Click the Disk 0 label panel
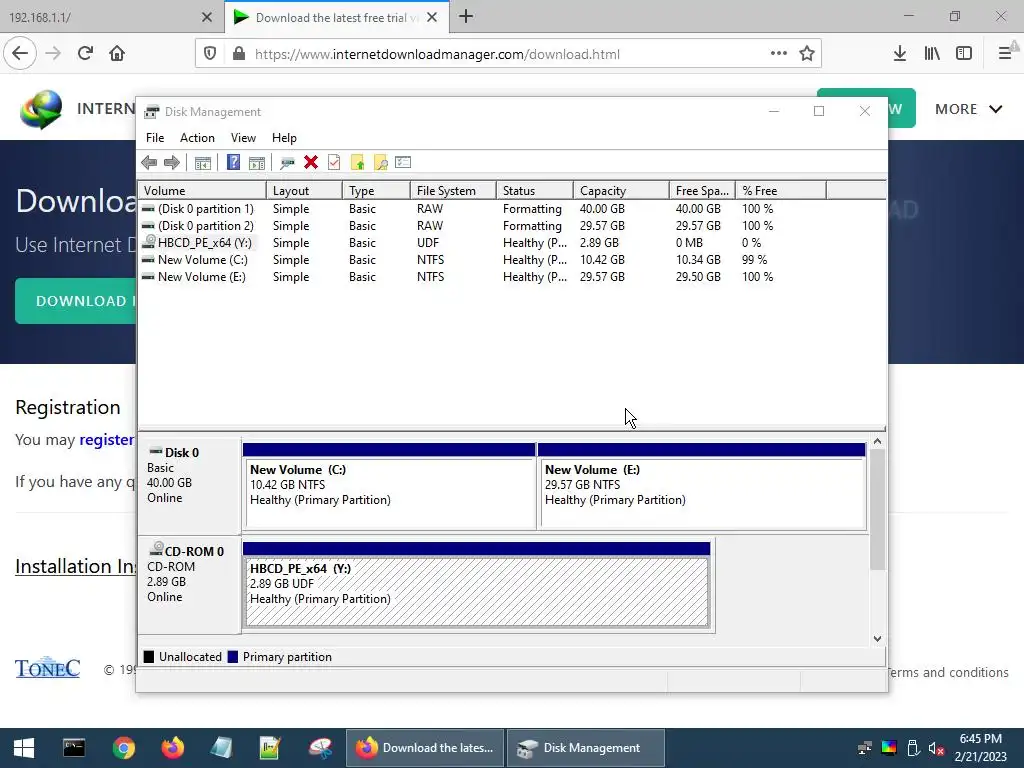The height and width of the screenshot is (768, 1024). click(189, 486)
